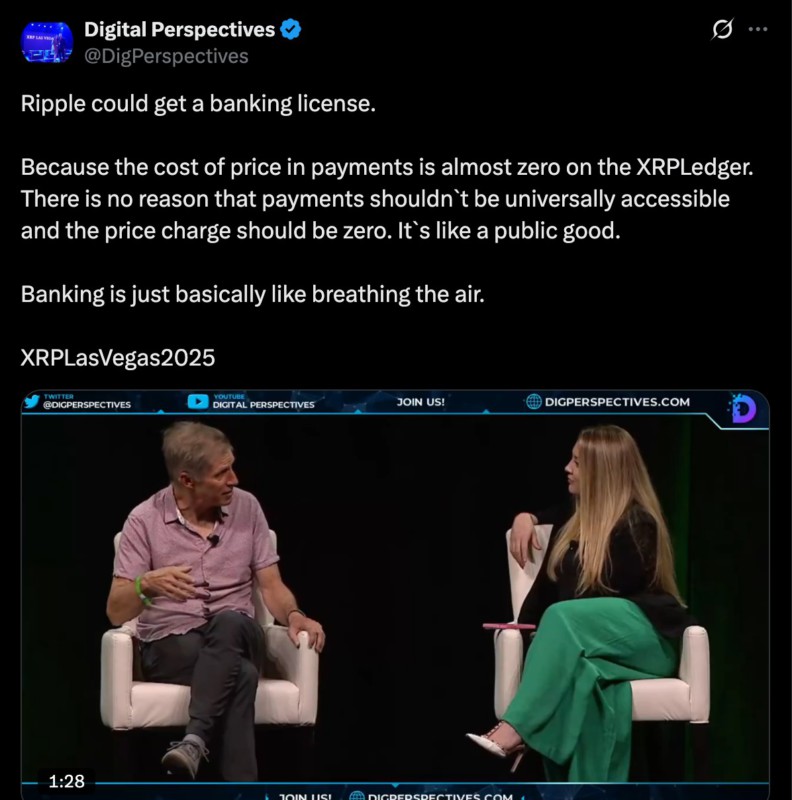Click the globe icon beside DIGPERSPECTIVES.COM at top
The width and height of the screenshot is (792, 800).
[533, 402]
